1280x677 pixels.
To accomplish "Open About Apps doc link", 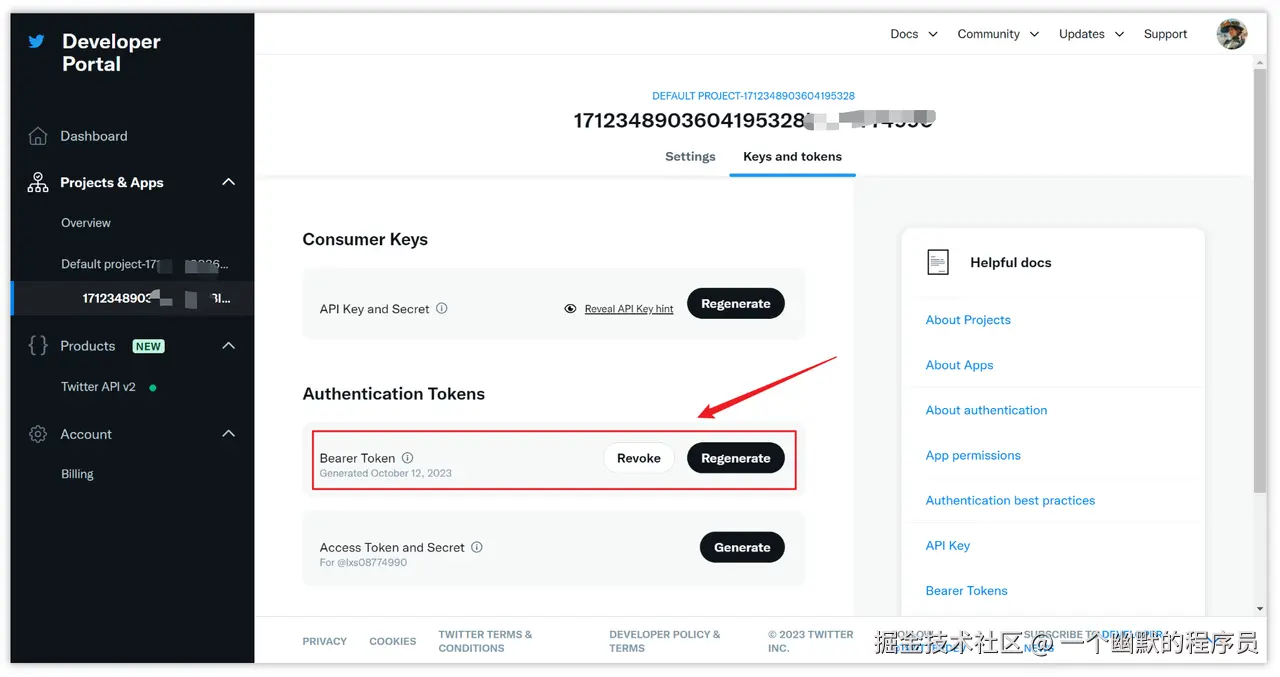I will coord(960,365).
